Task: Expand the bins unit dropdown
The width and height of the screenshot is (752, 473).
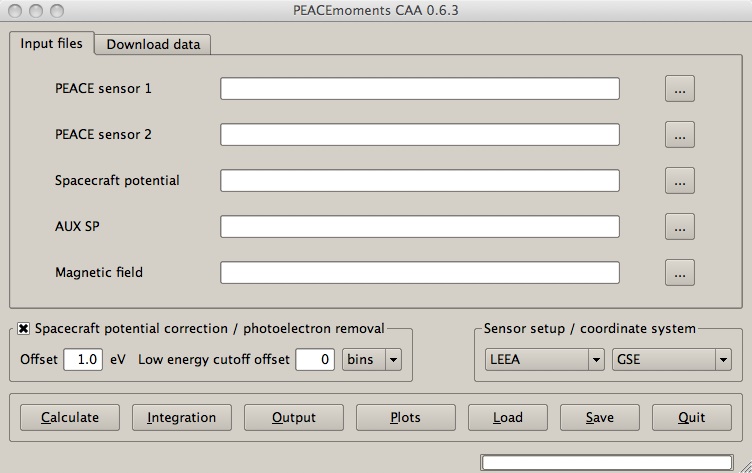Action: pyautogui.click(x=372, y=359)
